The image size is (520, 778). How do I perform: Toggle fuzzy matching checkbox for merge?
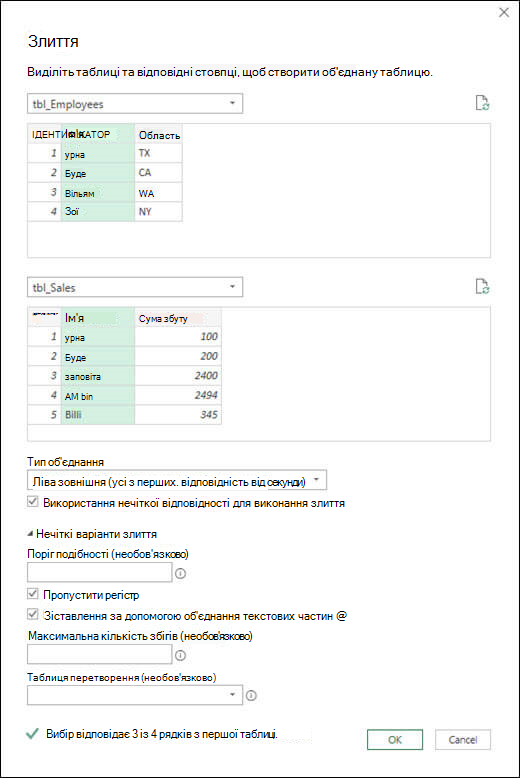click(x=33, y=502)
